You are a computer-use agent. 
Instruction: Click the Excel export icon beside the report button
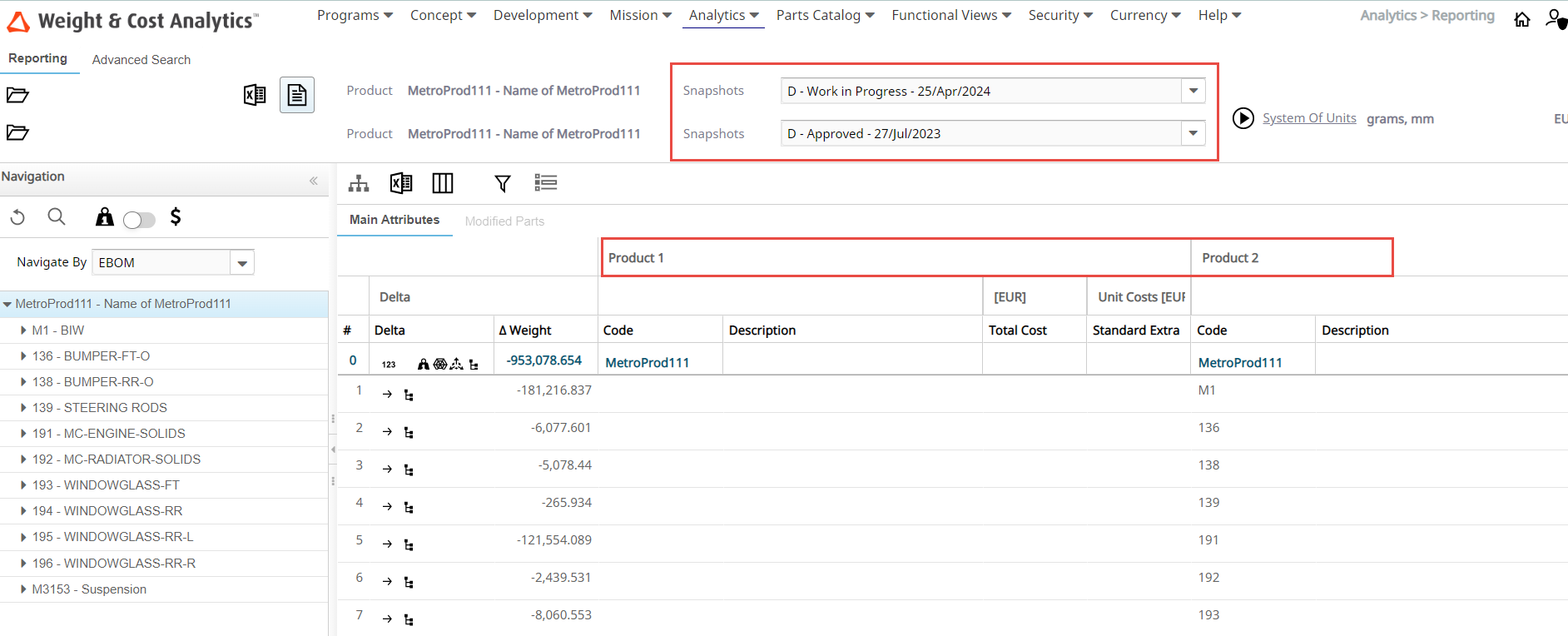click(x=255, y=95)
